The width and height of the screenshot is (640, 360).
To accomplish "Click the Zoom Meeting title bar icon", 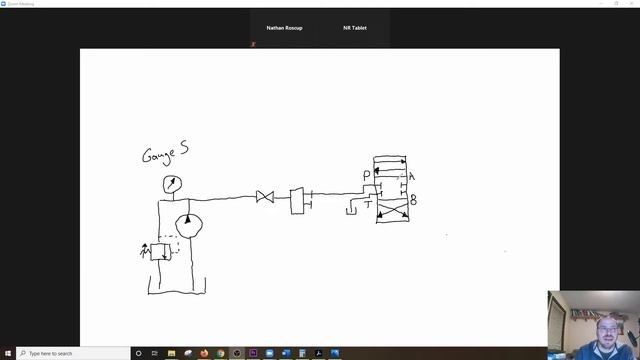I will 3,4.
